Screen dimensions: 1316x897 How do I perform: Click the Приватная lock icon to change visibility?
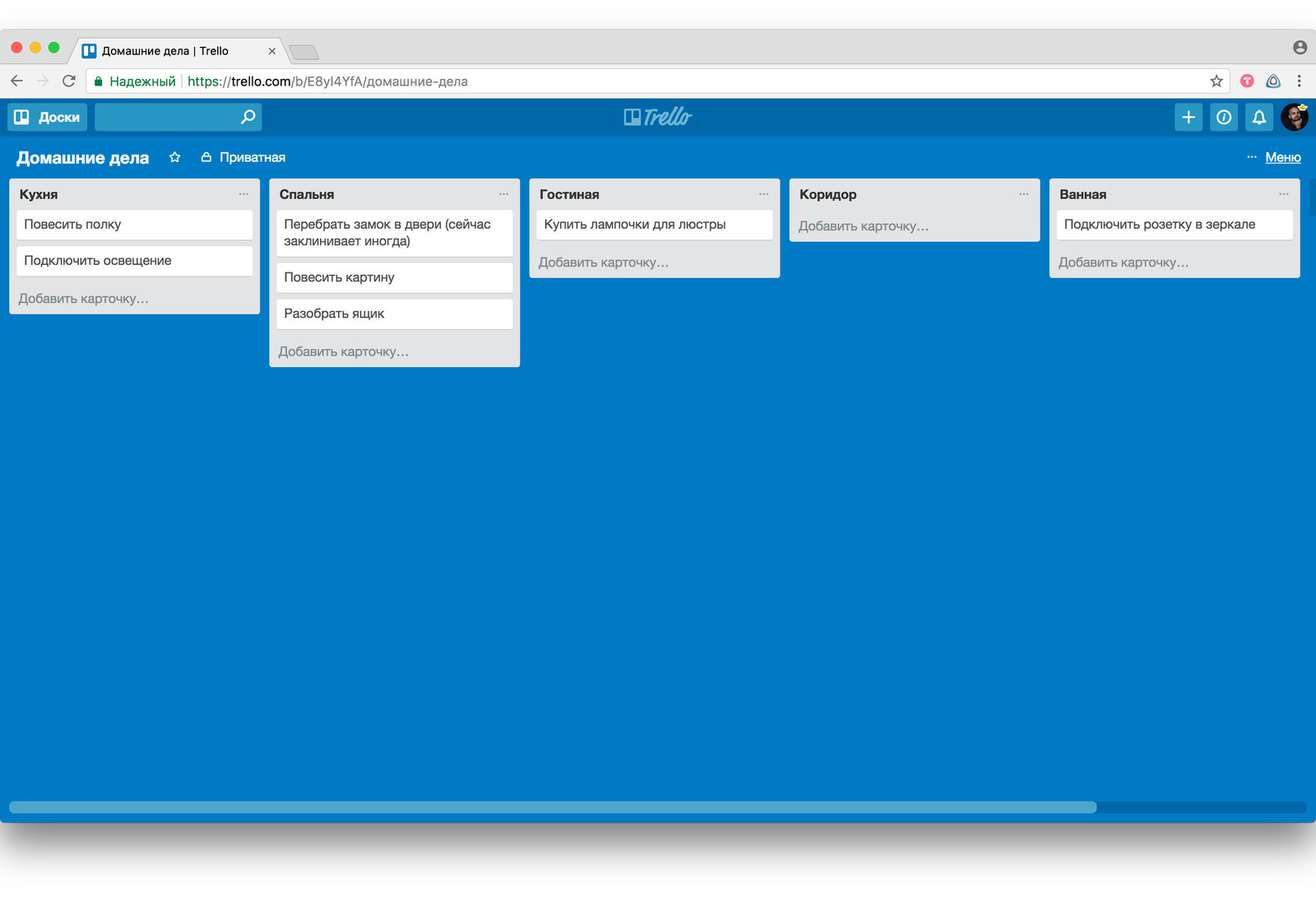pos(206,157)
